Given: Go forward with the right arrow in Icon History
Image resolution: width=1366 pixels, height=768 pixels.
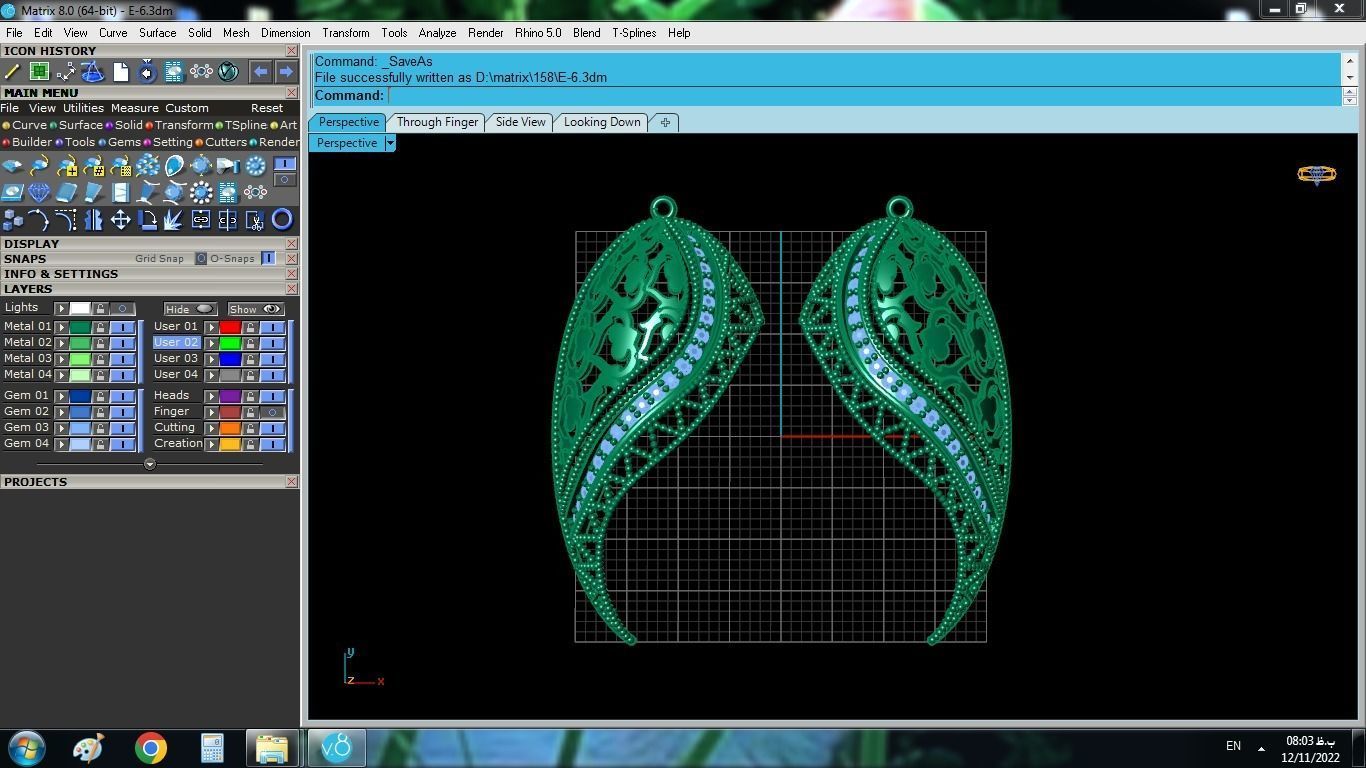Looking at the screenshot, I should tap(286, 72).
